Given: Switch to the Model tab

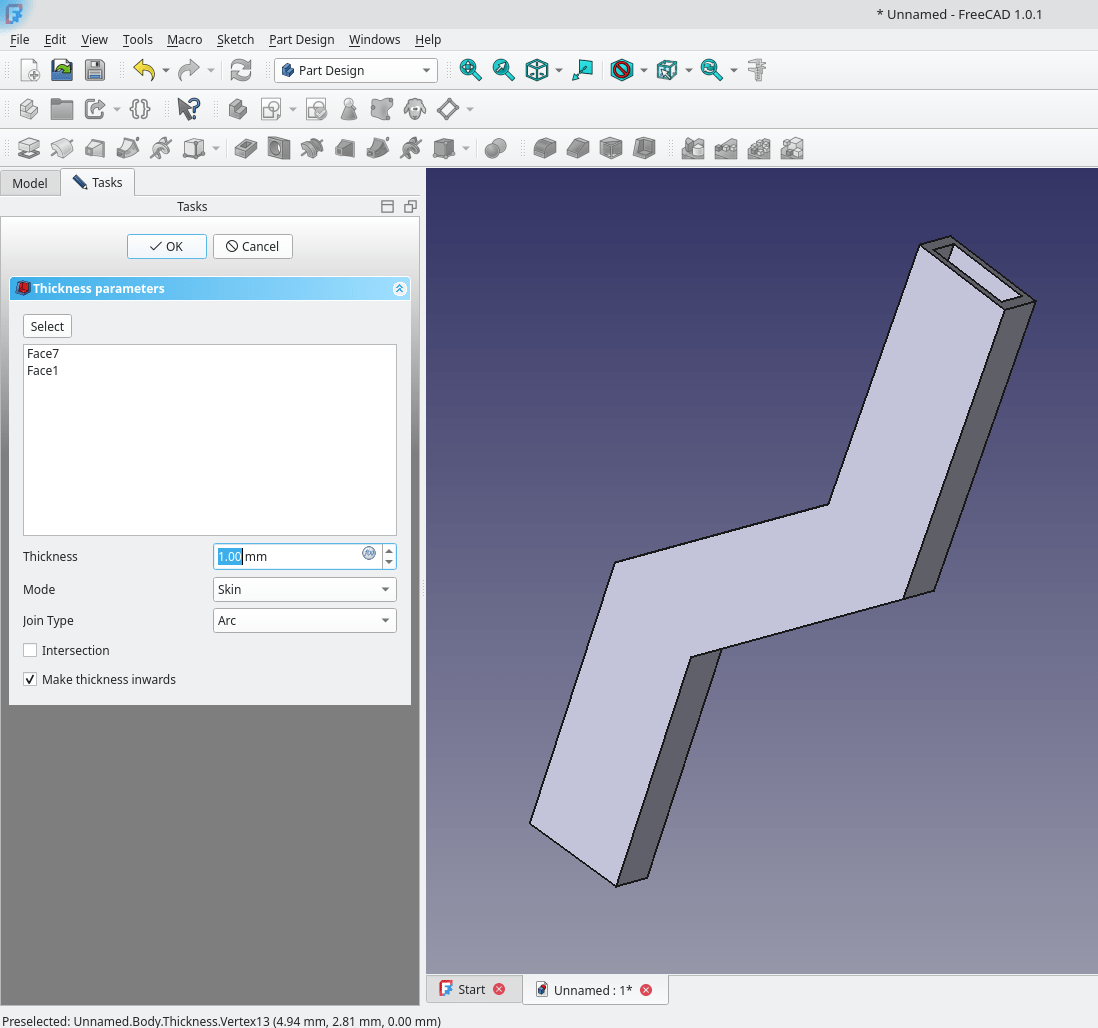Looking at the screenshot, I should point(30,183).
